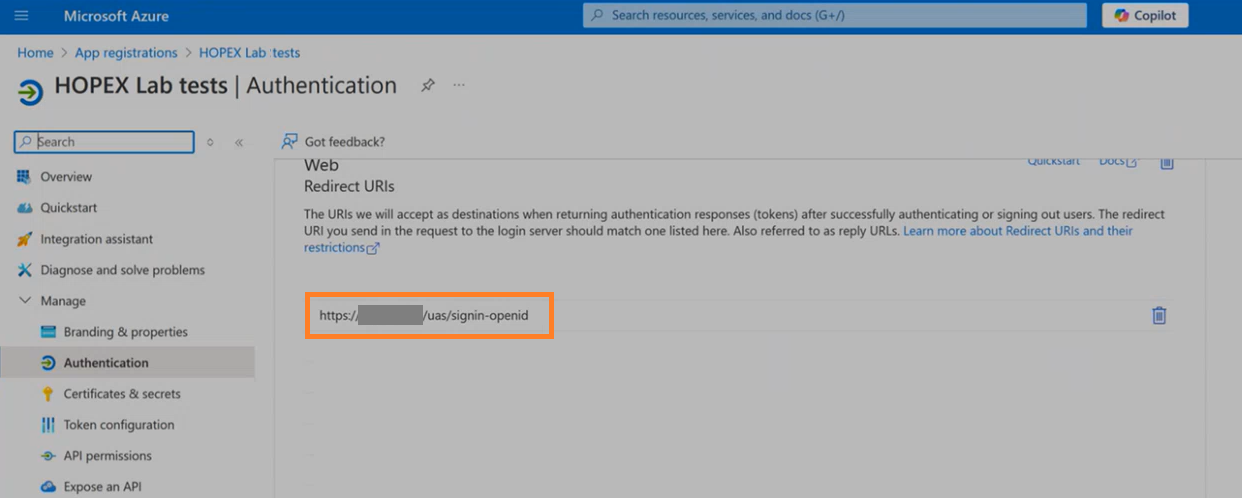Open Integration assistant
The width and height of the screenshot is (1242, 498).
[x=97, y=239]
